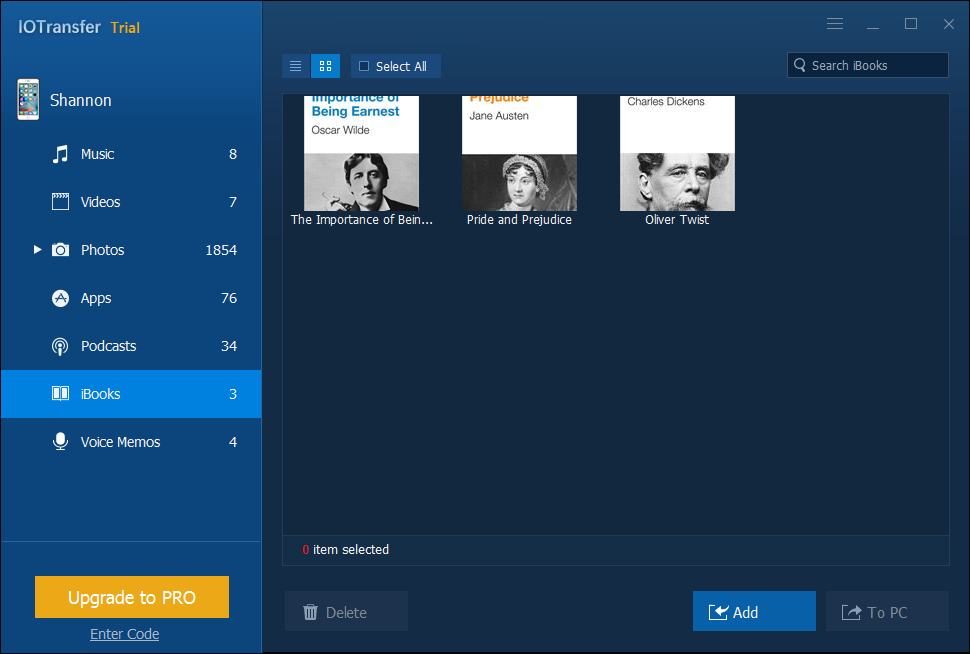Click the Search iBooks field
Screen dimensions: 970x654
coord(867,65)
